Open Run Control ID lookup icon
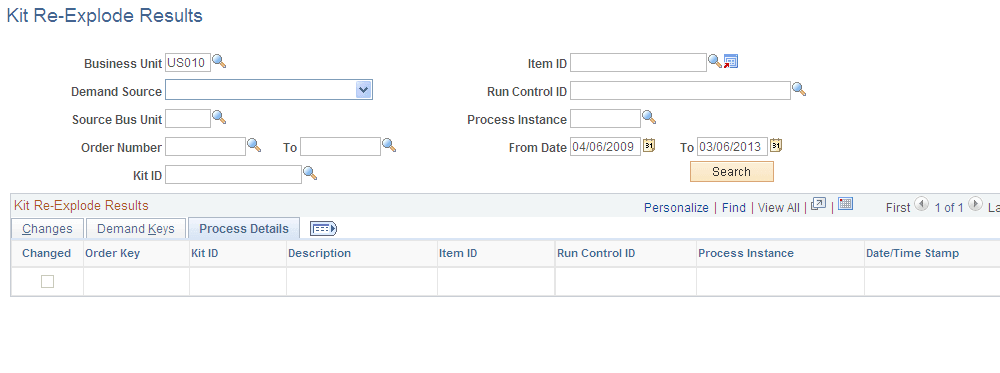The height and width of the screenshot is (373, 1000). (x=799, y=90)
